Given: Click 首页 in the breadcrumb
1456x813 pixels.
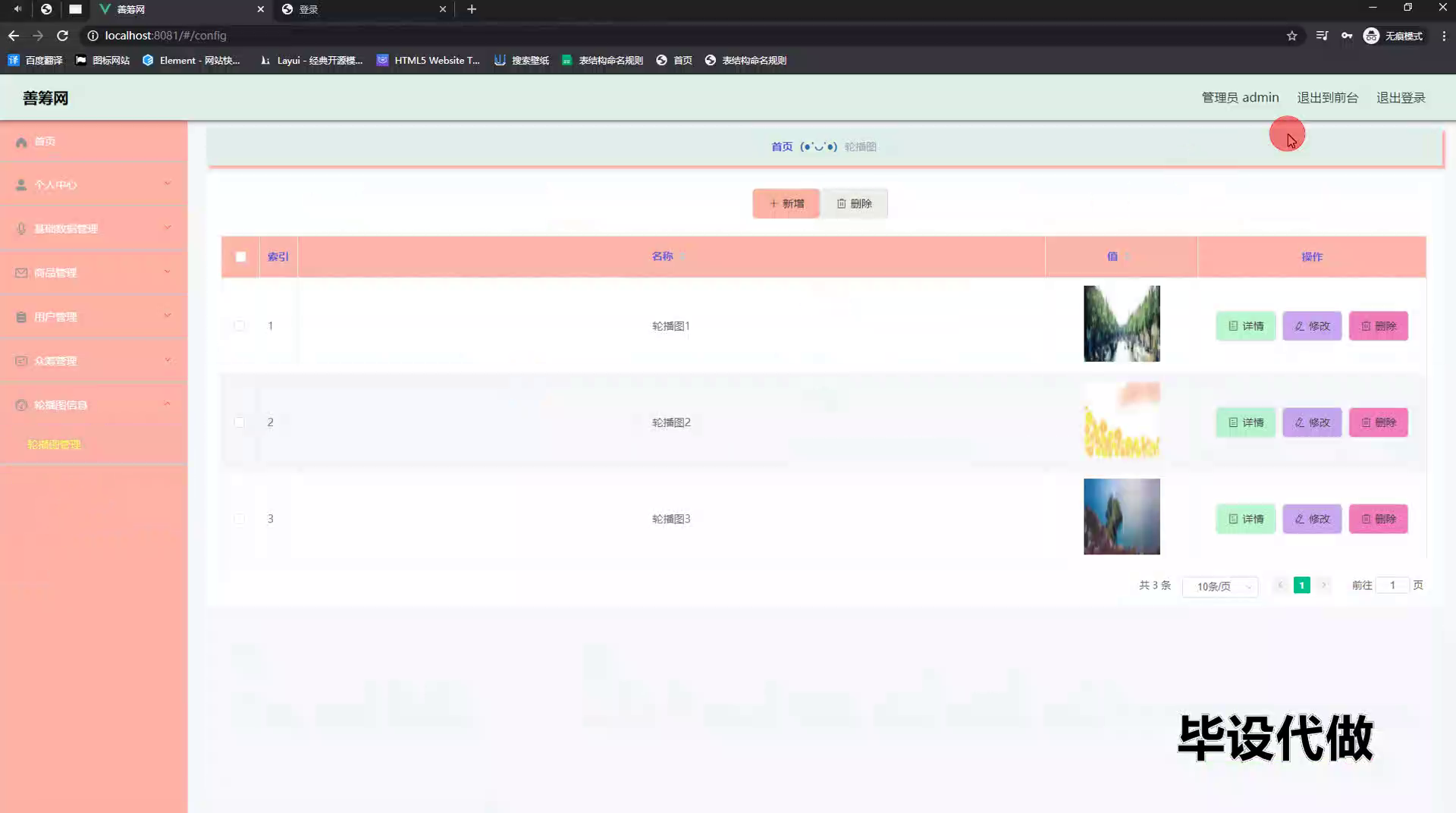Looking at the screenshot, I should click(x=782, y=147).
